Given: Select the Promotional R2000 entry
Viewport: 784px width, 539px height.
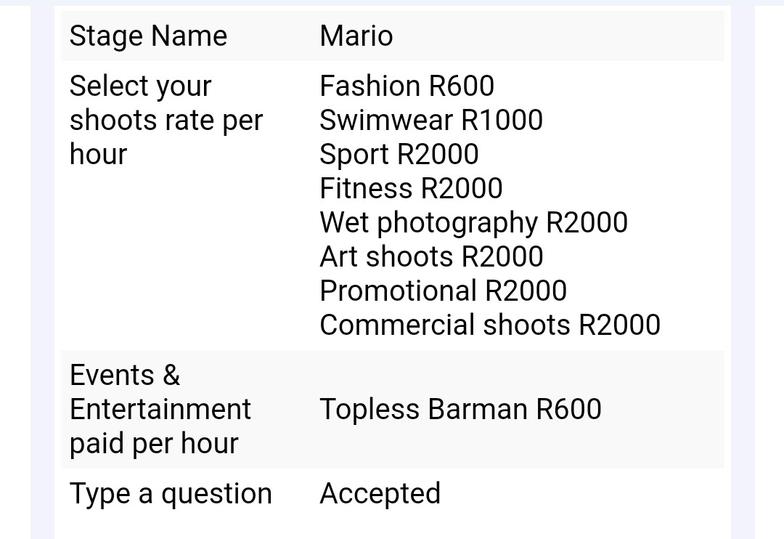Looking at the screenshot, I should click(x=443, y=290).
